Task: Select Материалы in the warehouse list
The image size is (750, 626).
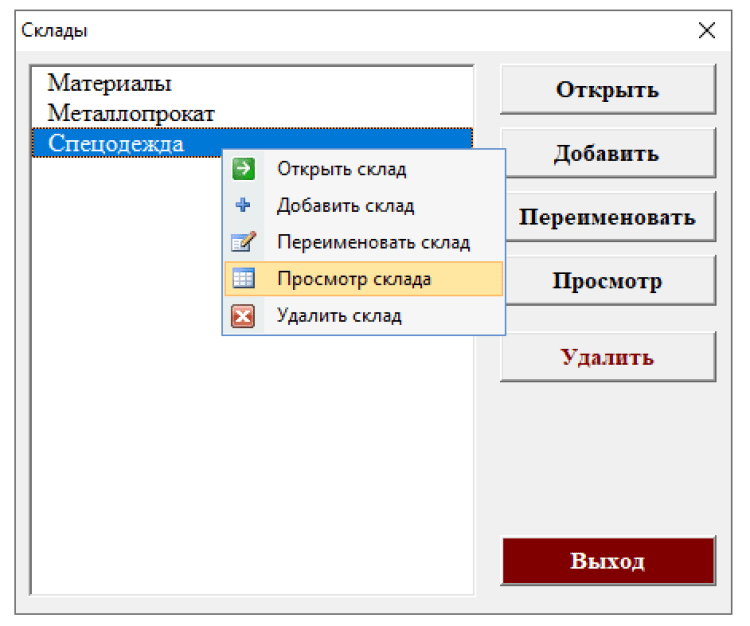Action: [252, 83]
